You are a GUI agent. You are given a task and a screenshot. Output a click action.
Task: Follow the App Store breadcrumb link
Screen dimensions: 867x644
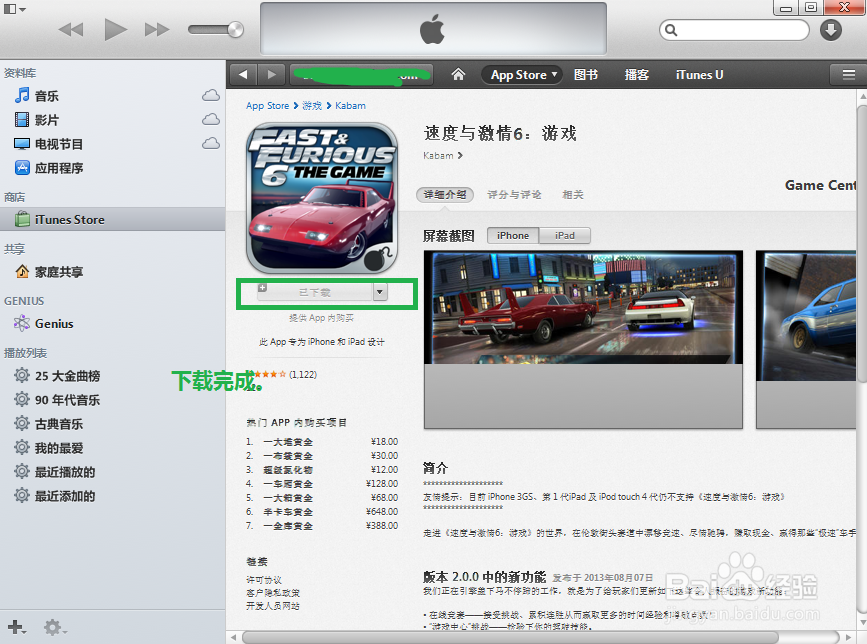click(x=268, y=106)
